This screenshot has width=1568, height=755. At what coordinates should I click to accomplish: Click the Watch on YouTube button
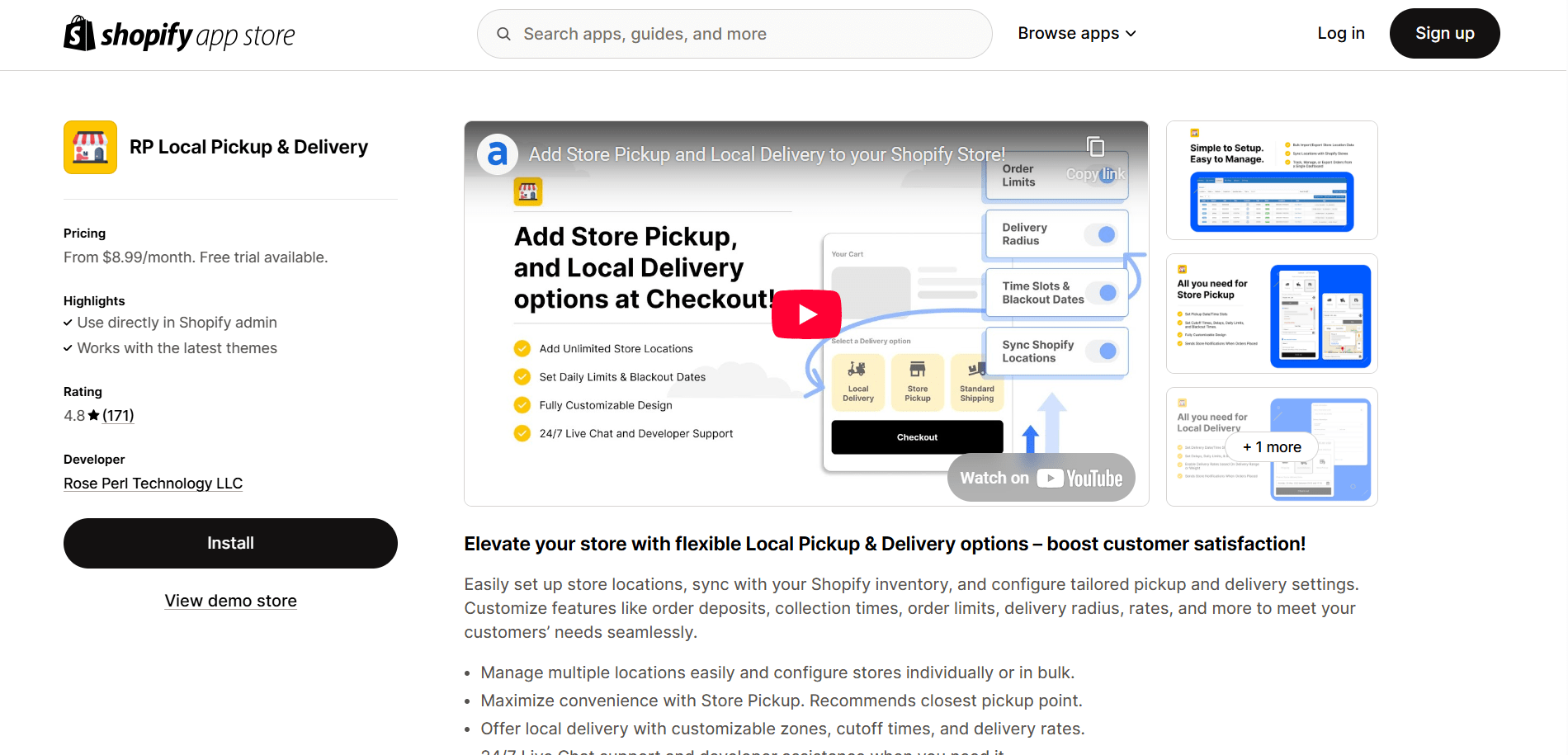pos(1041,478)
